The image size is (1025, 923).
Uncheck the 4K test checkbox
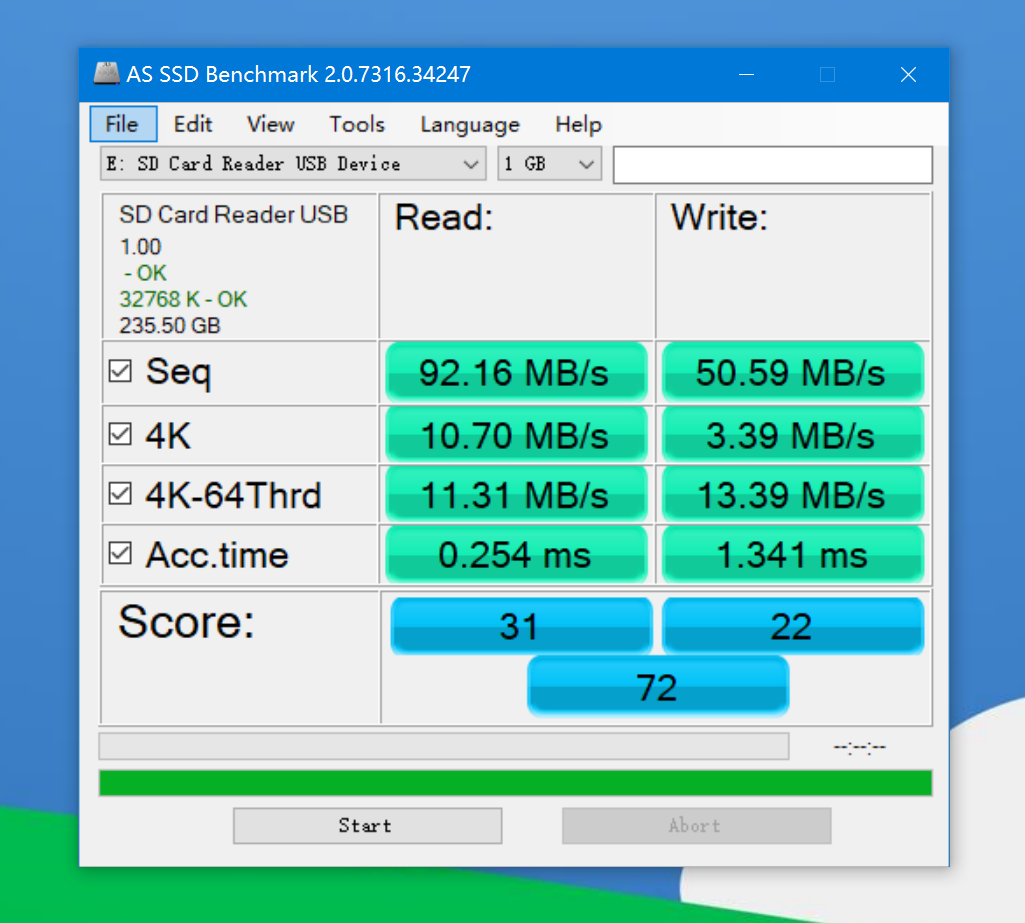tap(120, 433)
